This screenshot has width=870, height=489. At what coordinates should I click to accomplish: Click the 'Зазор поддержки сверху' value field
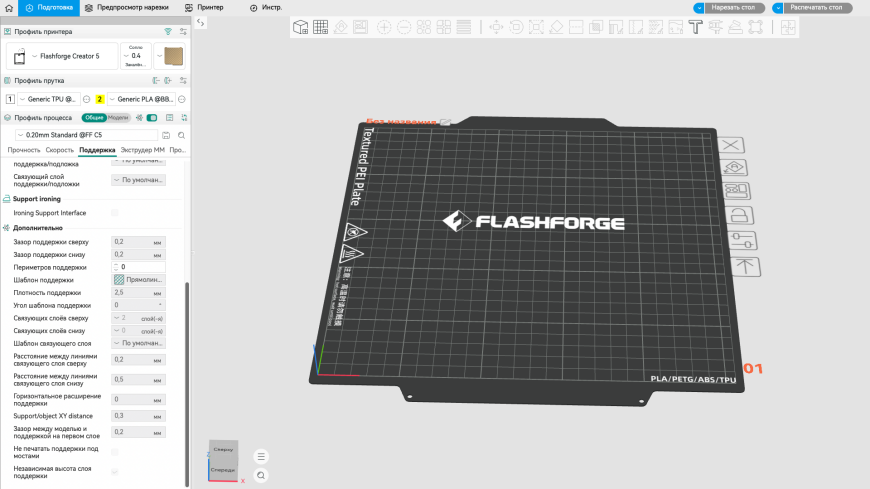(138, 242)
